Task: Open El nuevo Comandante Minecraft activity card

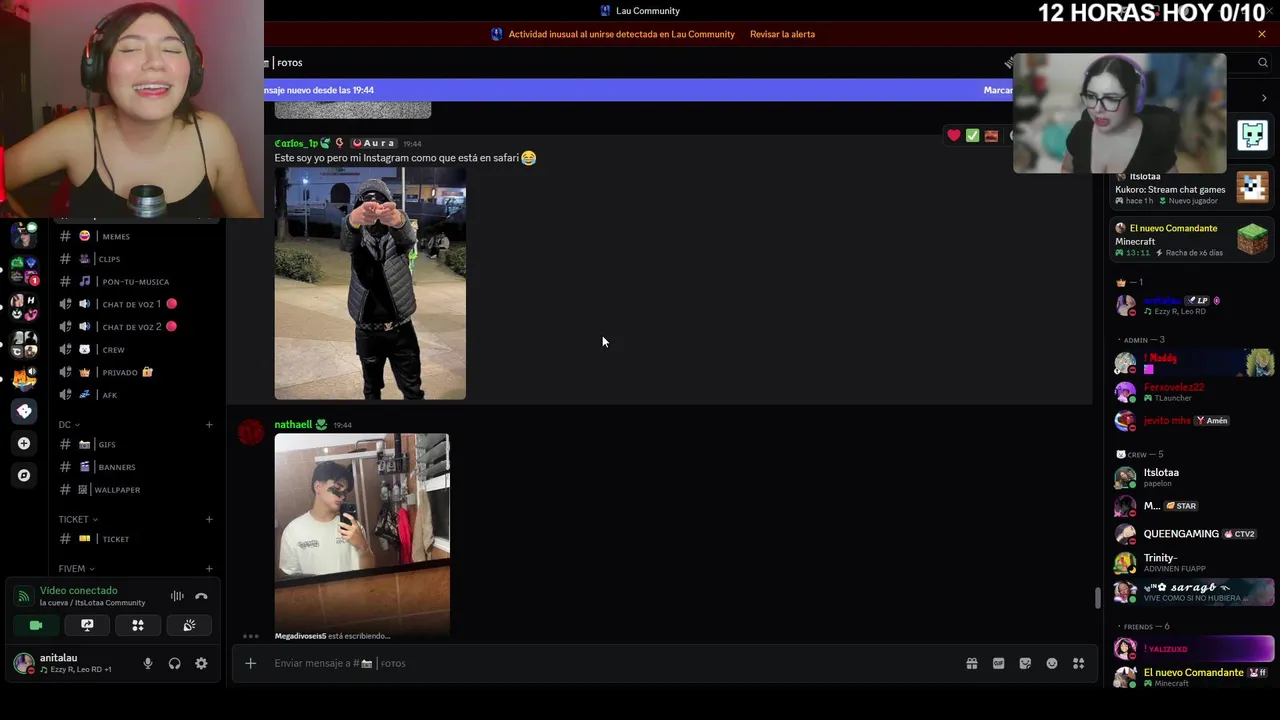Action: click(1191, 240)
